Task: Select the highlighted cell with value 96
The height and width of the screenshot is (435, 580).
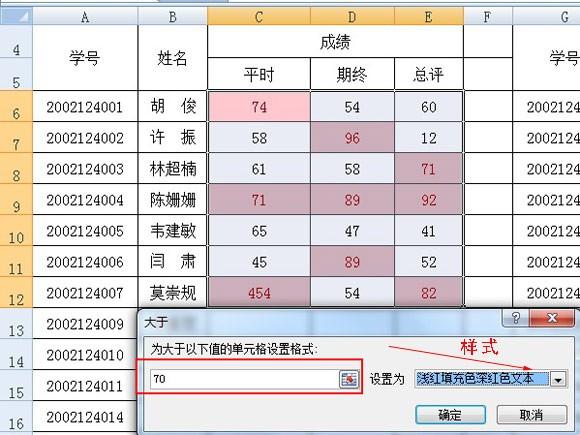Action: [x=353, y=138]
